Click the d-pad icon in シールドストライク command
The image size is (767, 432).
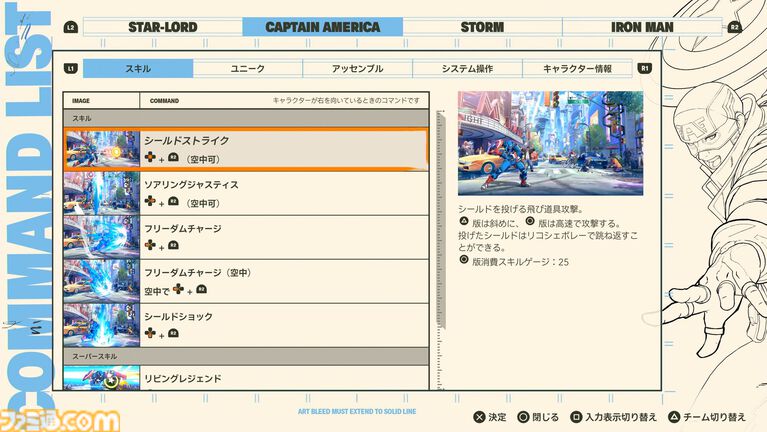pos(150,157)
